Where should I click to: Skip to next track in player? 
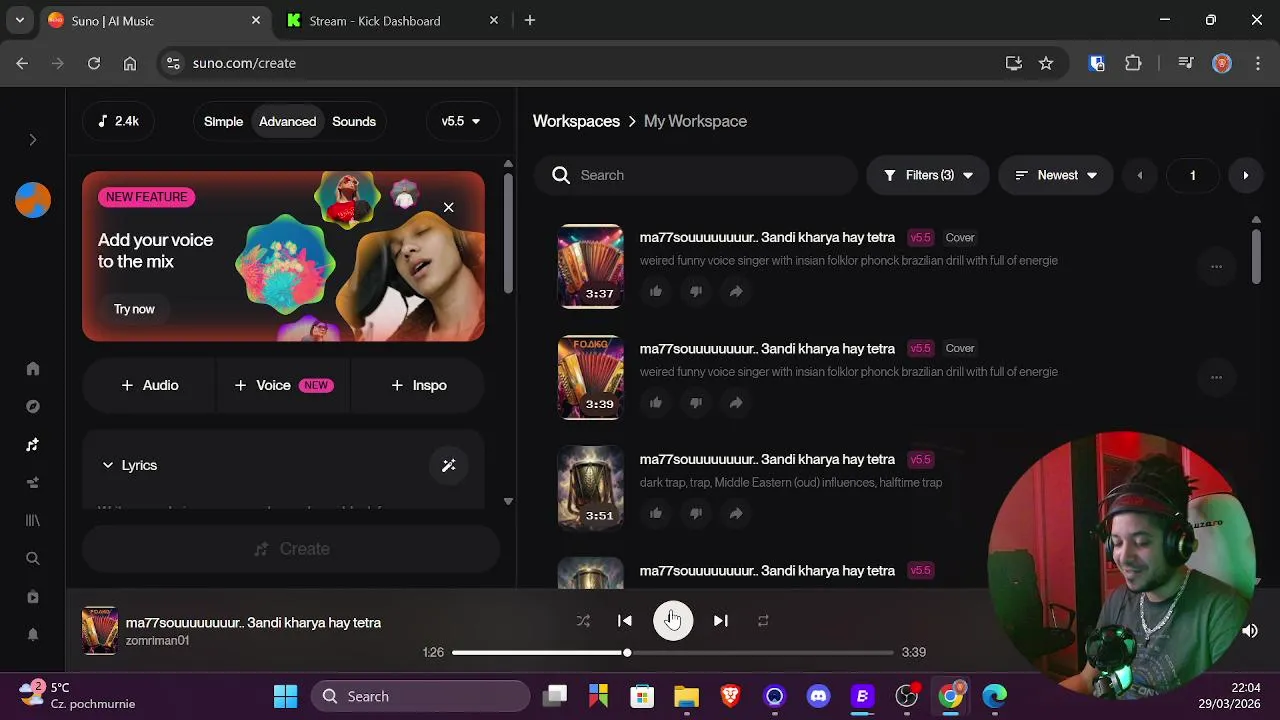point(720,621)
